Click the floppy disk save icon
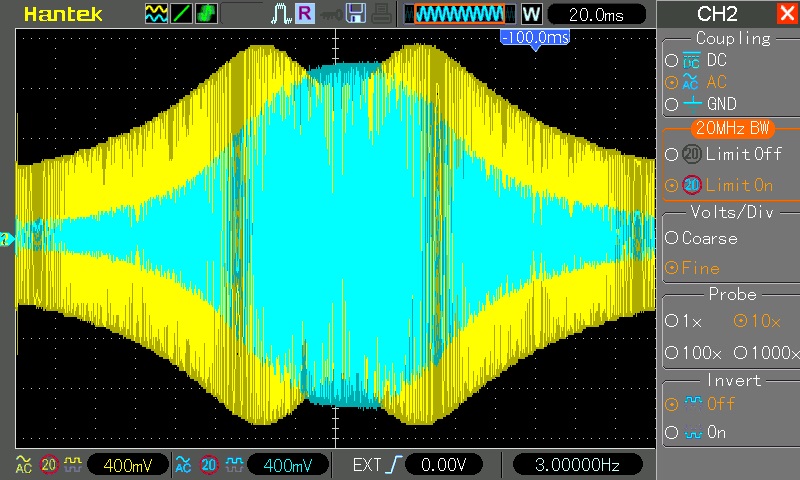Image resolution: width=800 pixels, height=480 pixels. pyautogui.click(x=355, y=14)
